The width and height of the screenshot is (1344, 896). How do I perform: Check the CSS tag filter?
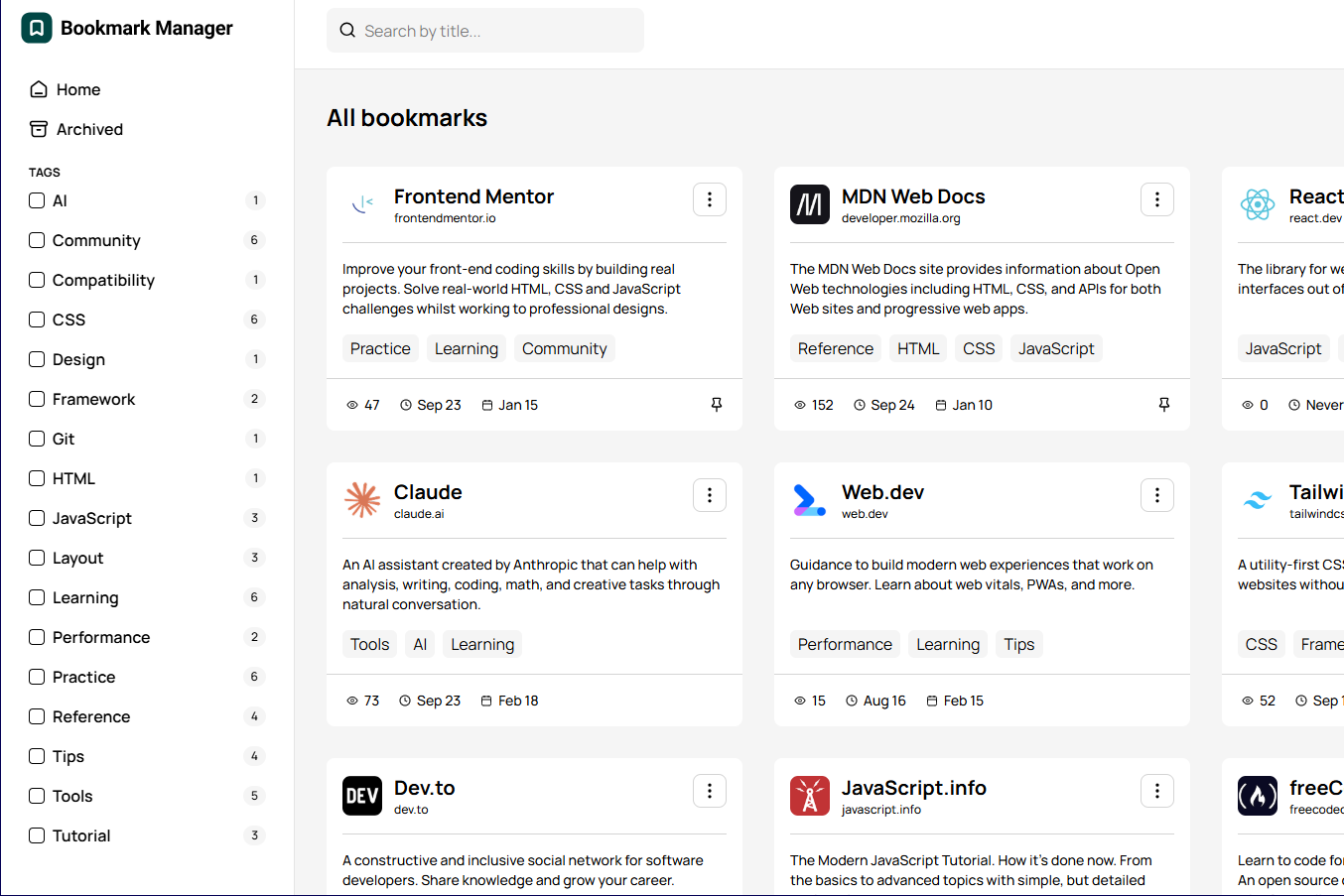pyautogui.click(x=37, y=320)
